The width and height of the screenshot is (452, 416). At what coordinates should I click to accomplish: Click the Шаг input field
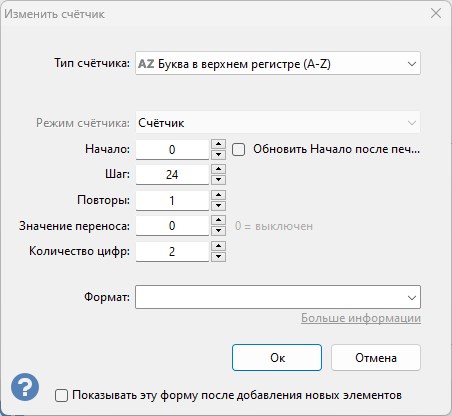172,175
